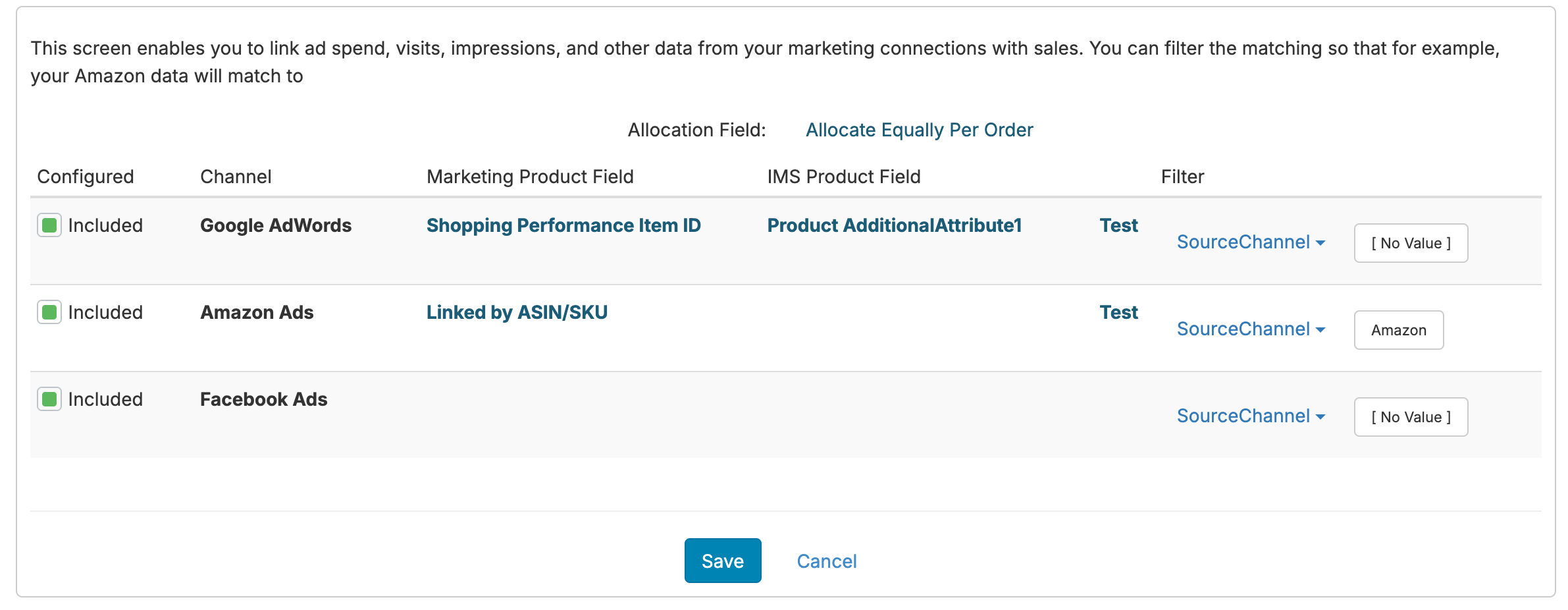Open the Allocate Equally Per Order link
The image size is (1568, 610).
(919, 130)
